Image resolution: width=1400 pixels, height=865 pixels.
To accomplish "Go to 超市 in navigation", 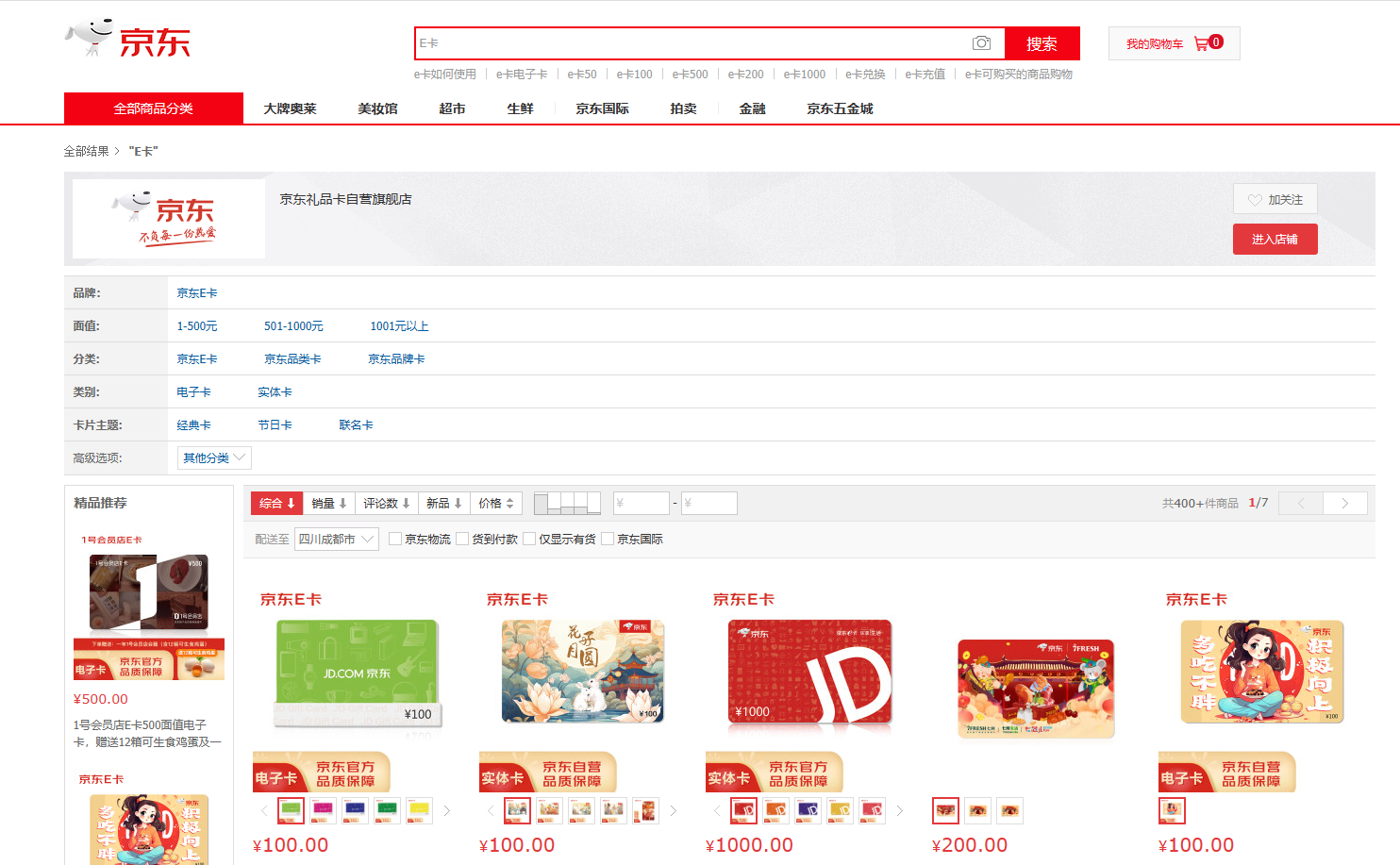I will click(x=452, y=108).
